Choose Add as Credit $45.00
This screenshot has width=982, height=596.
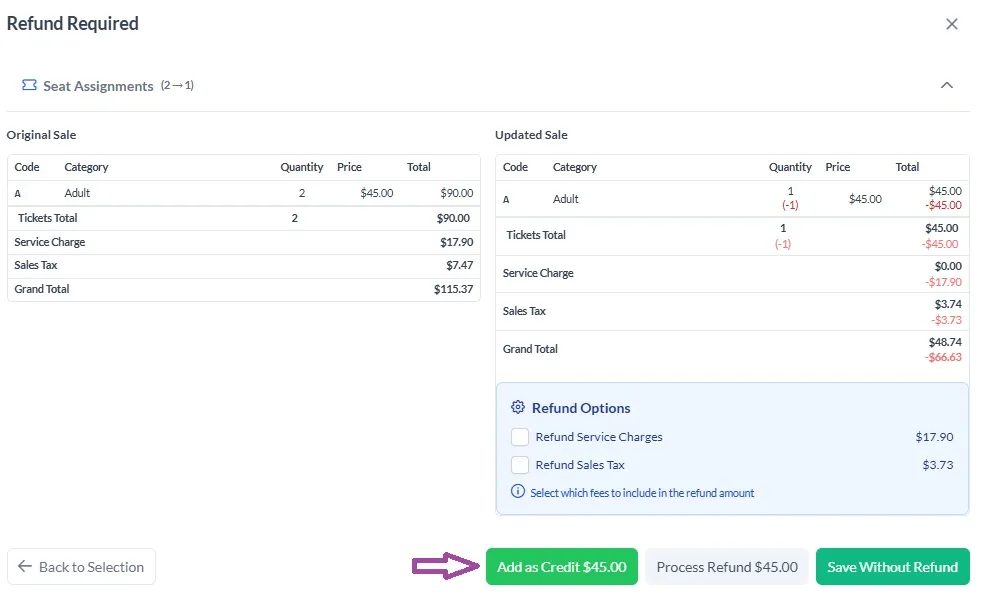click(561, 567)
